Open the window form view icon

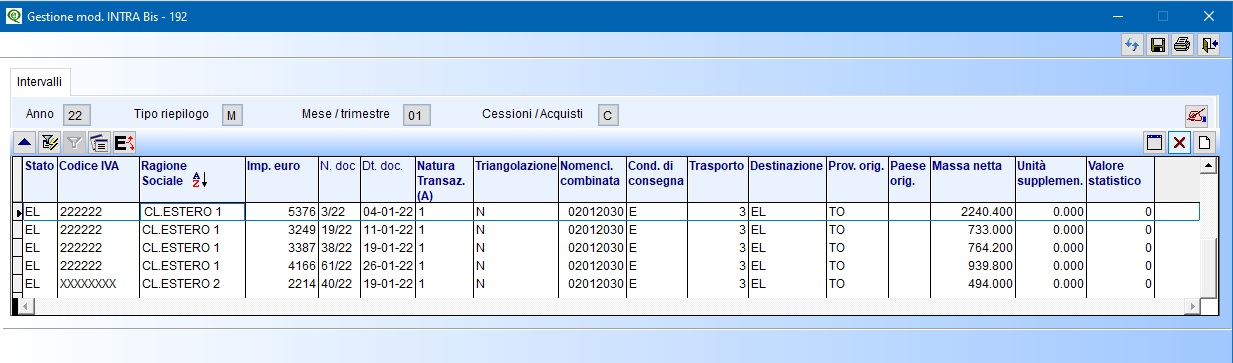click(x=1155, y=143)
